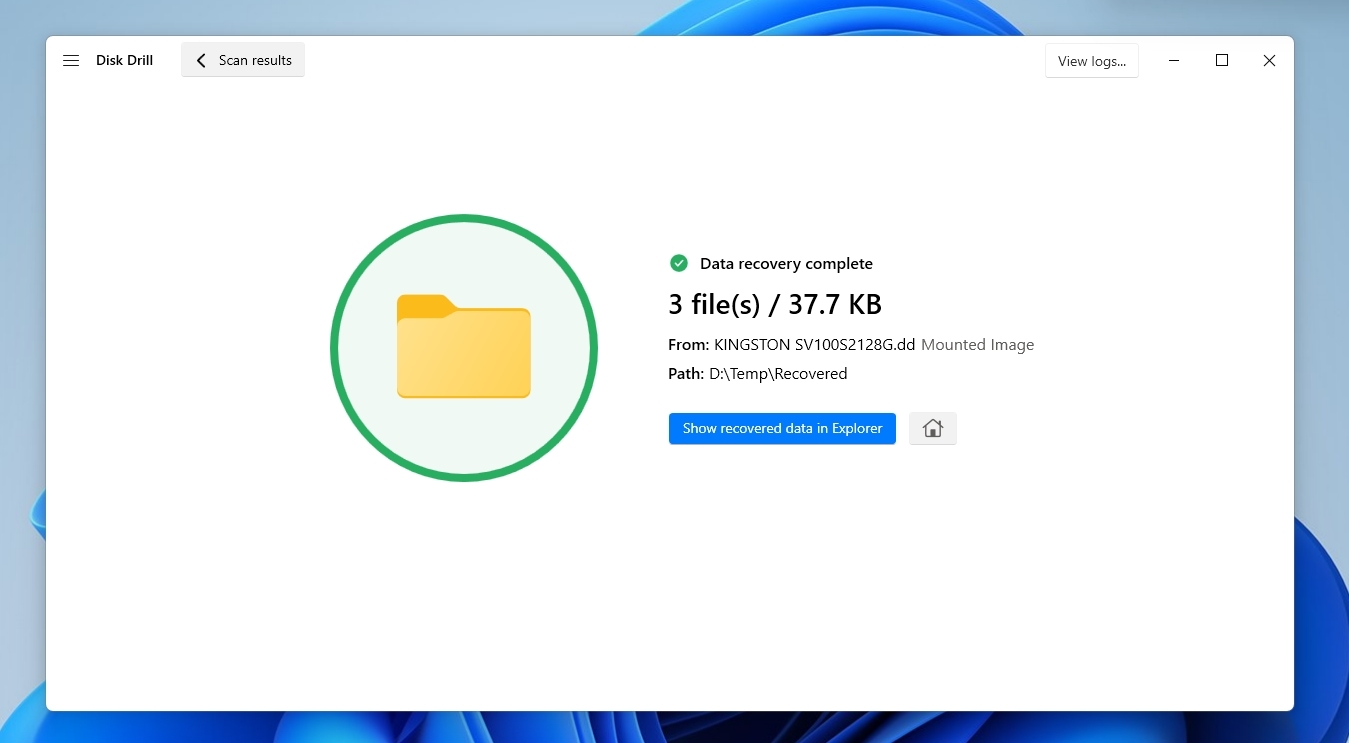Click the "Data recovery complete" status text

pos(786,264)
